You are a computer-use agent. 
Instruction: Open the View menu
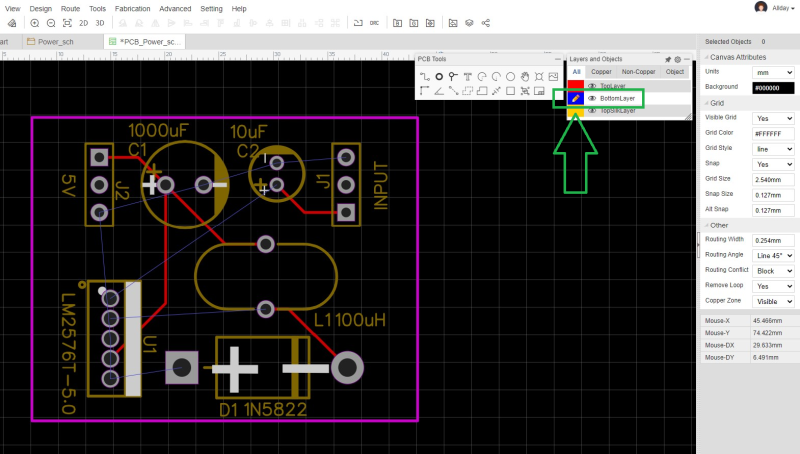pos(13,9)
